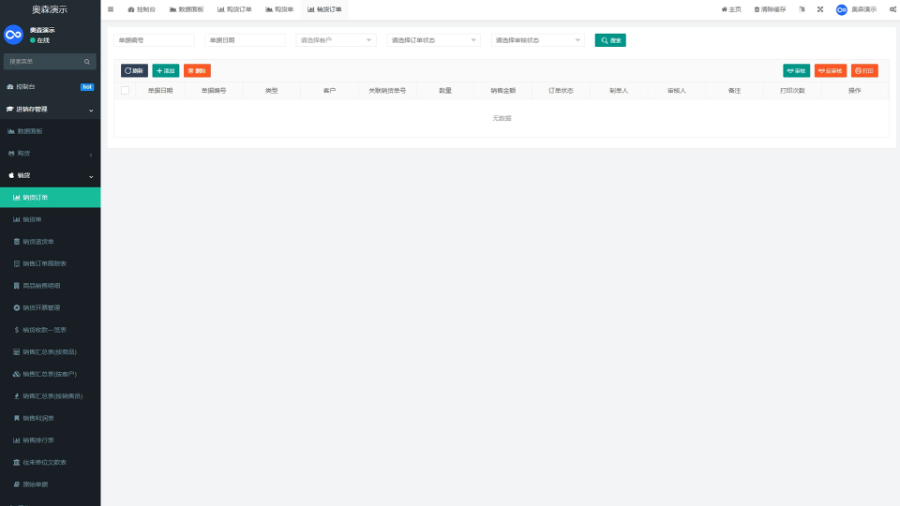
Task: Open the 请选择客户 customer dropdown
Action: tap(336, 40)
